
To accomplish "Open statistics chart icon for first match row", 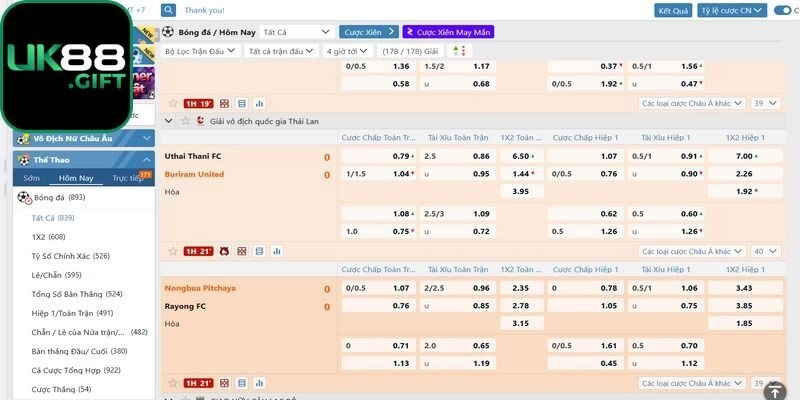I will click(x=259, y=103).
